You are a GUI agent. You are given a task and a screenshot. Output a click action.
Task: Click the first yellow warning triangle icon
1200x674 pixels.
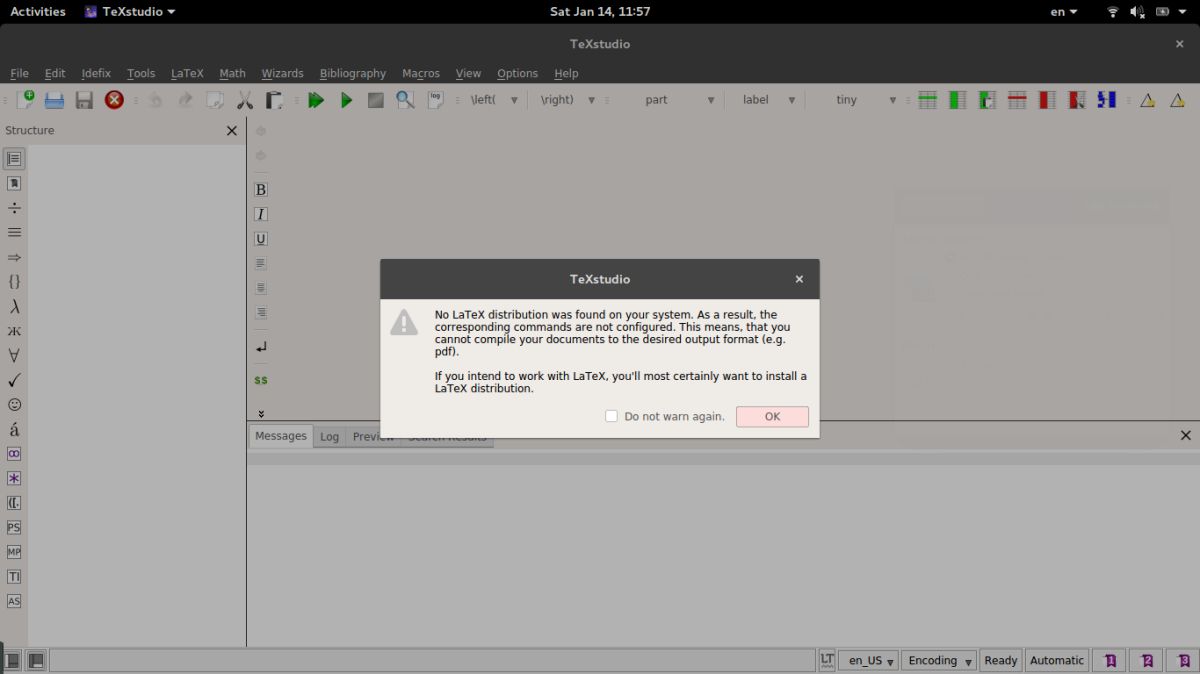click(1147, 100)
